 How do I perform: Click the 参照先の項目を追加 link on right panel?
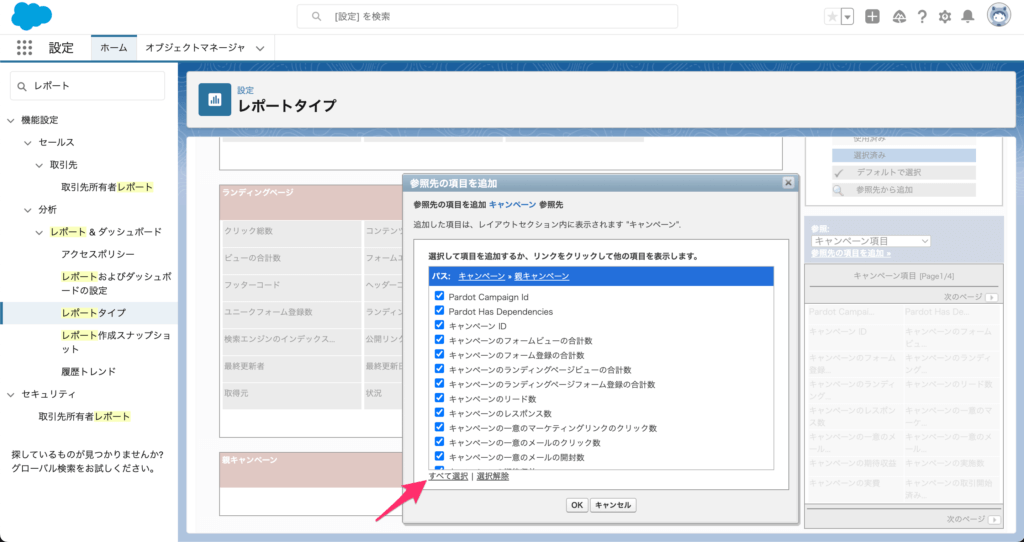(x=851, y=253)
